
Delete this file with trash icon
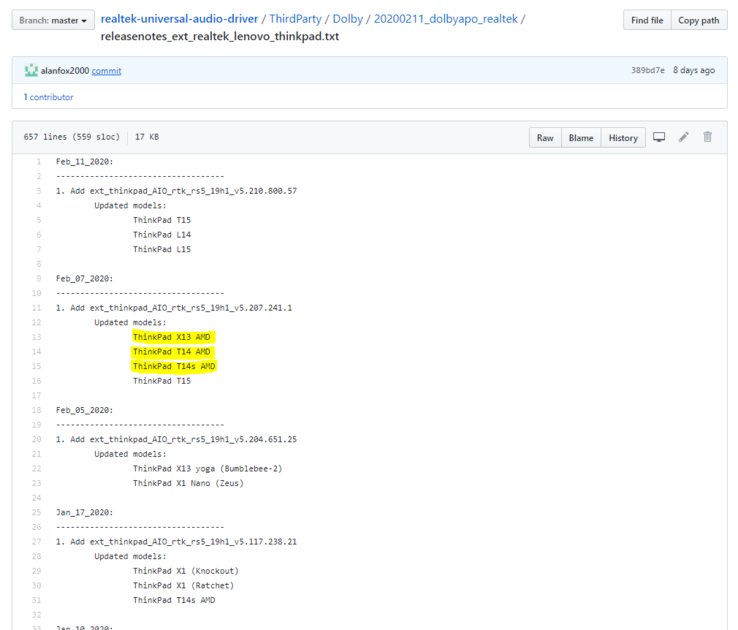[x=707, y=137]
